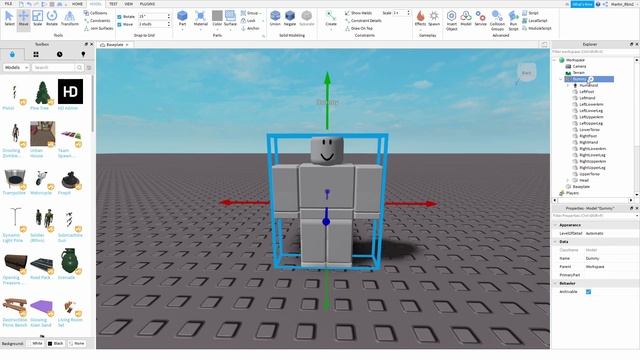
Task: Set Toolbox background to Black swatch
Action: 50,343
